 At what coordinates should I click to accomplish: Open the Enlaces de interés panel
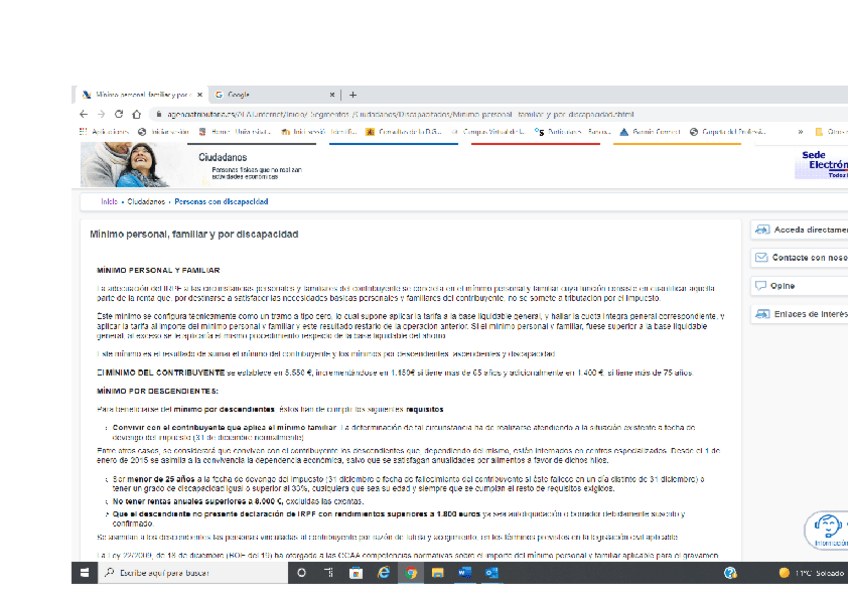[801, 314]
